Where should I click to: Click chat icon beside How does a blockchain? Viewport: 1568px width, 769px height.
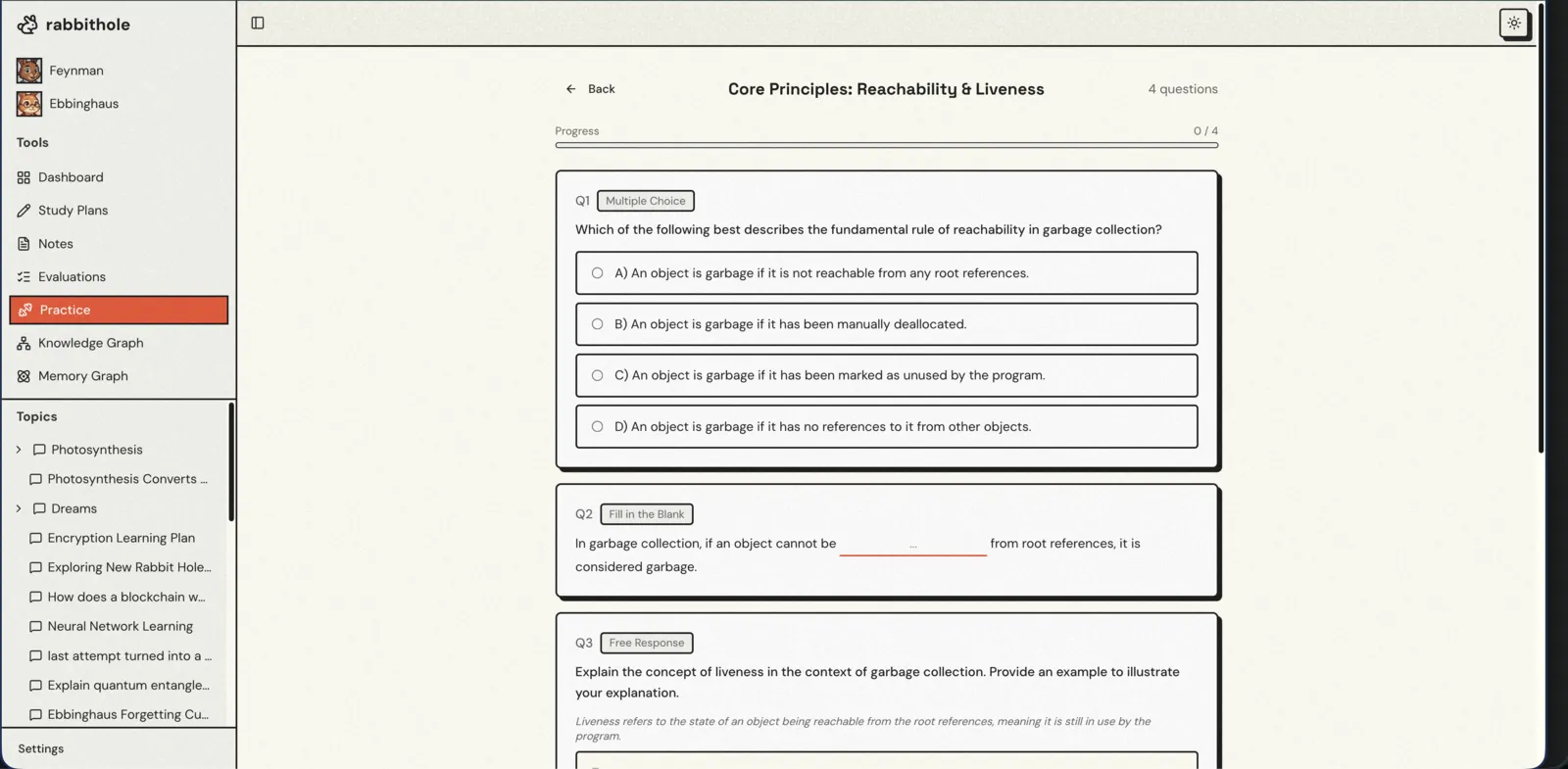[x=35, y=597]
